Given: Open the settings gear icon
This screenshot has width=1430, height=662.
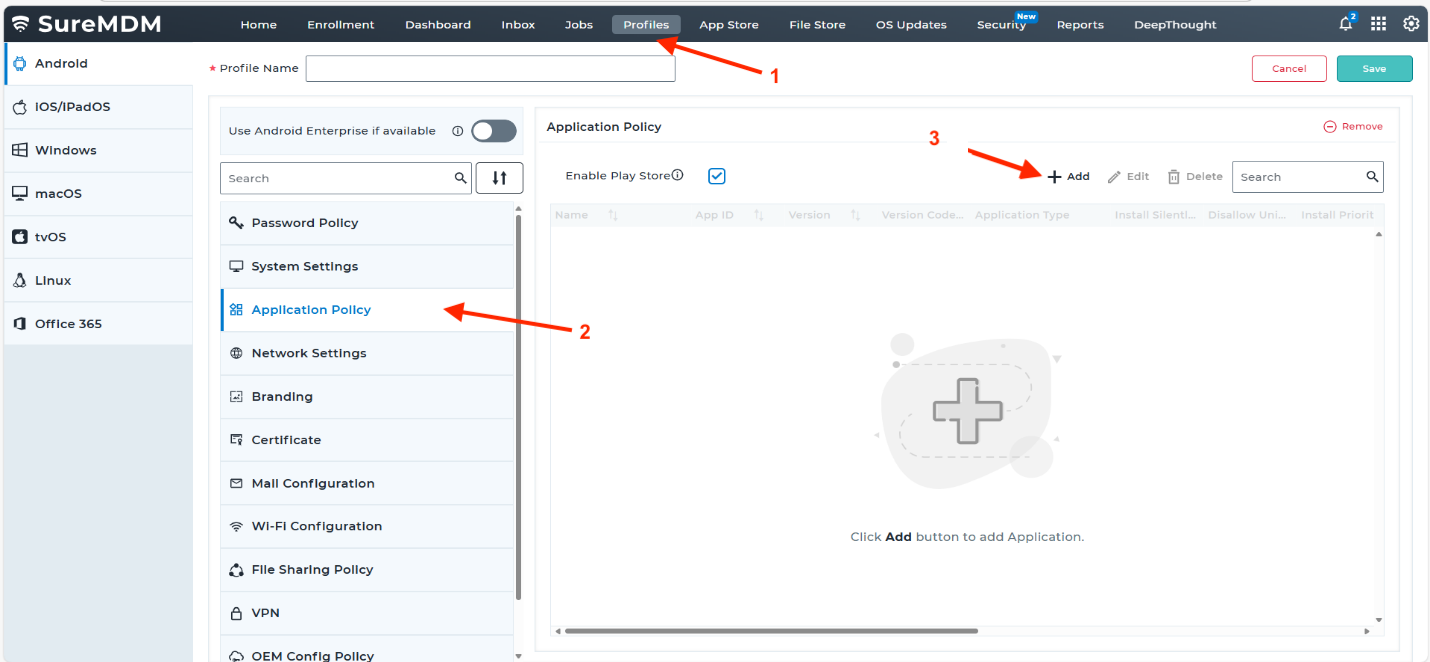Looking at the screenshot, I should click(x=1411, y=24).
